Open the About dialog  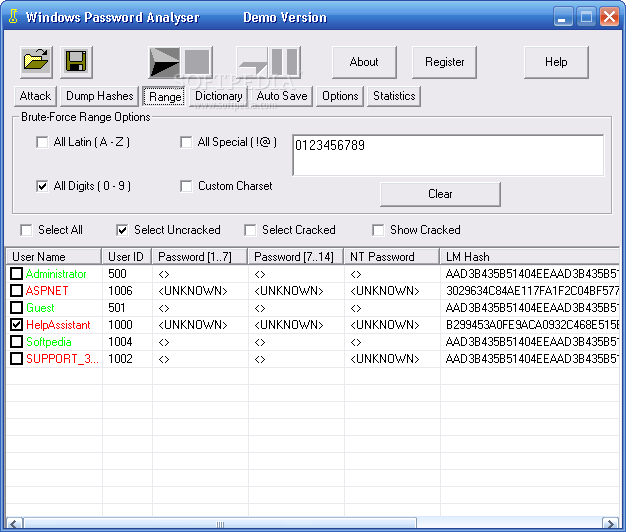[x=364, y=62]
